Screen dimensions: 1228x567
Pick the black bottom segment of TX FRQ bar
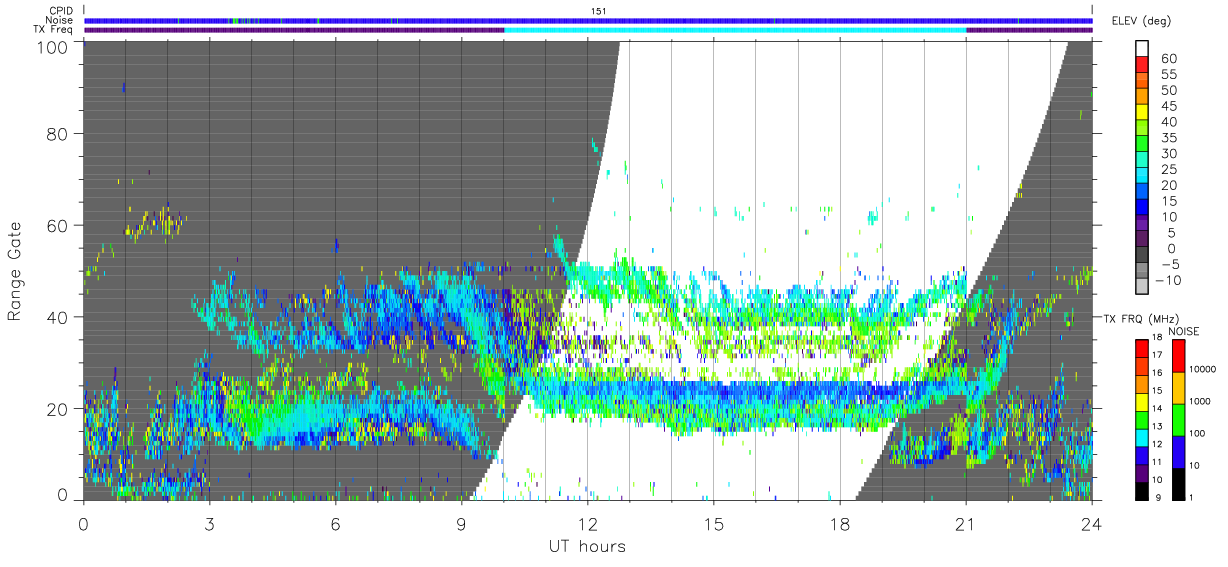[x=1141, y=491]
